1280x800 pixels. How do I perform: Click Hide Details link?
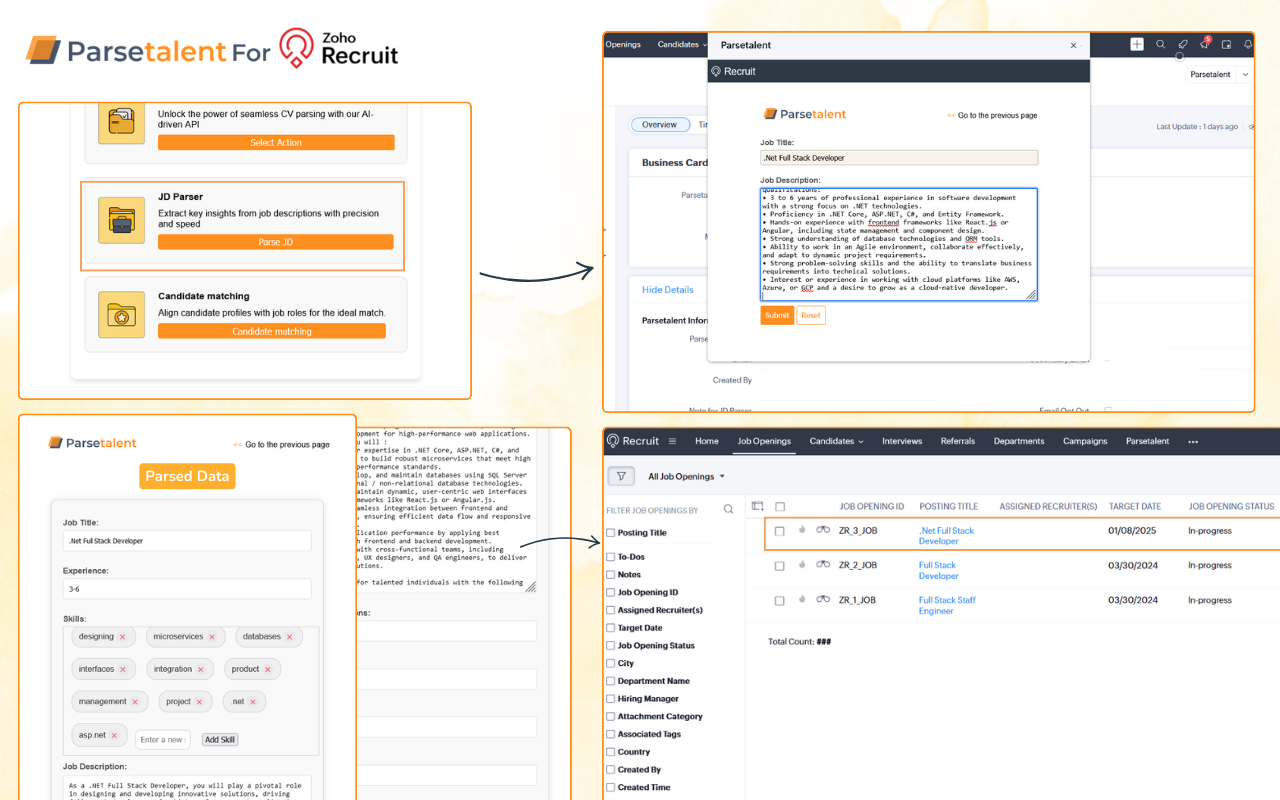click(667, 290)
